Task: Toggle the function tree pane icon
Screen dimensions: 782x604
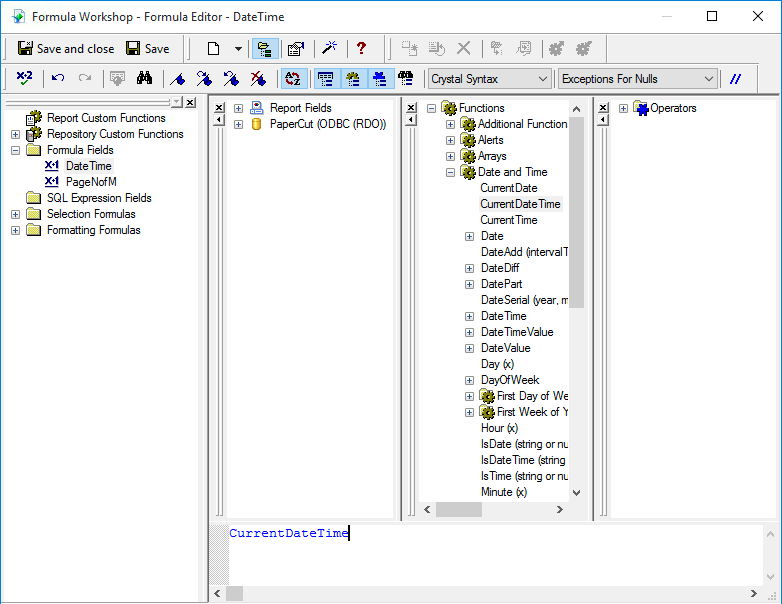Action: tap(353, 78)
